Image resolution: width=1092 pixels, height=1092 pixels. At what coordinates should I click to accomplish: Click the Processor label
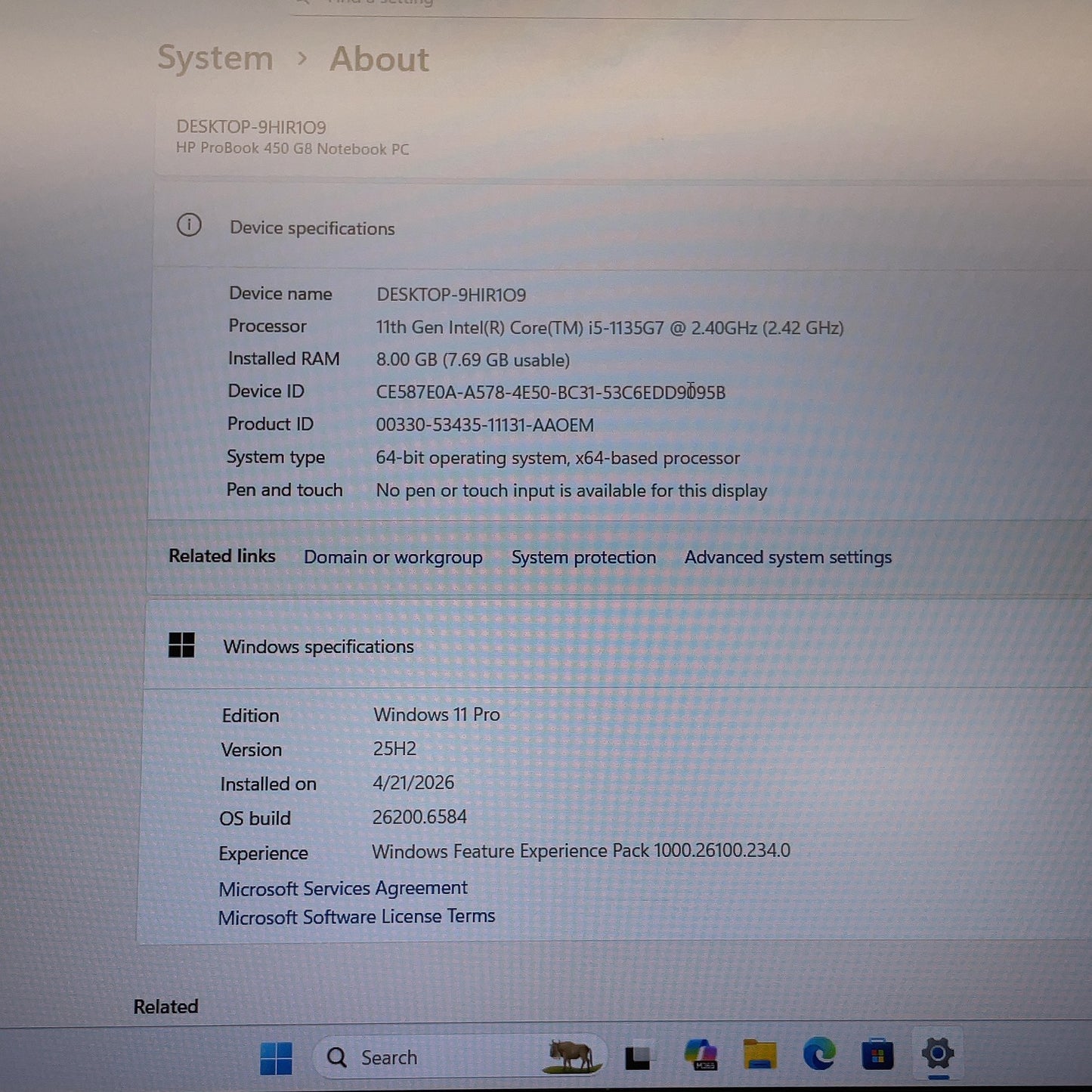(268, 326)
